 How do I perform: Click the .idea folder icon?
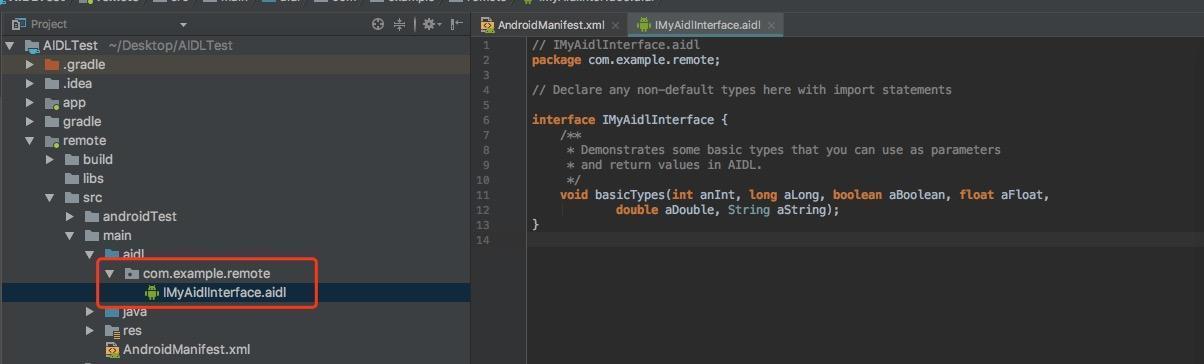tap(52, 84)
